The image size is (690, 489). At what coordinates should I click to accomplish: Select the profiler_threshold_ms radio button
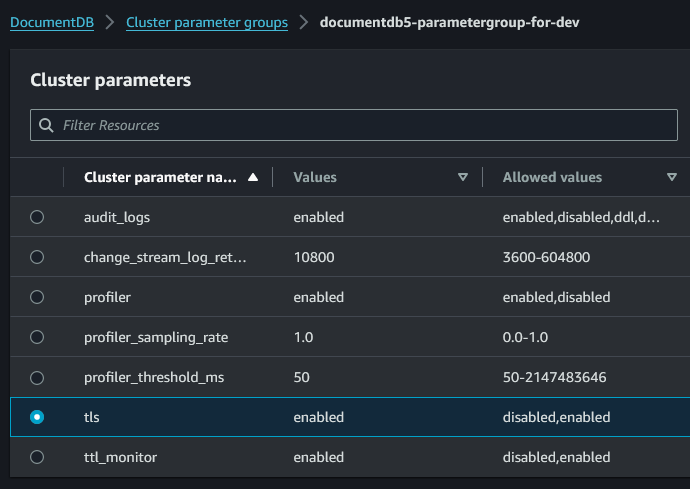pyautogui.click(x=37, y=378)
